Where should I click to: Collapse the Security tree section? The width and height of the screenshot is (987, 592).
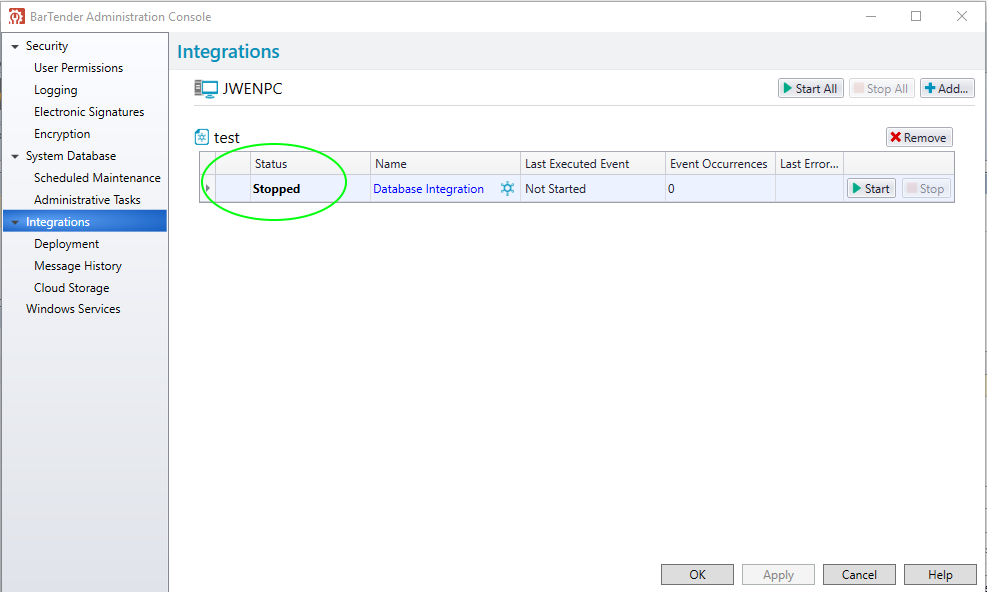pyautogui.click(x=15, y=47)
